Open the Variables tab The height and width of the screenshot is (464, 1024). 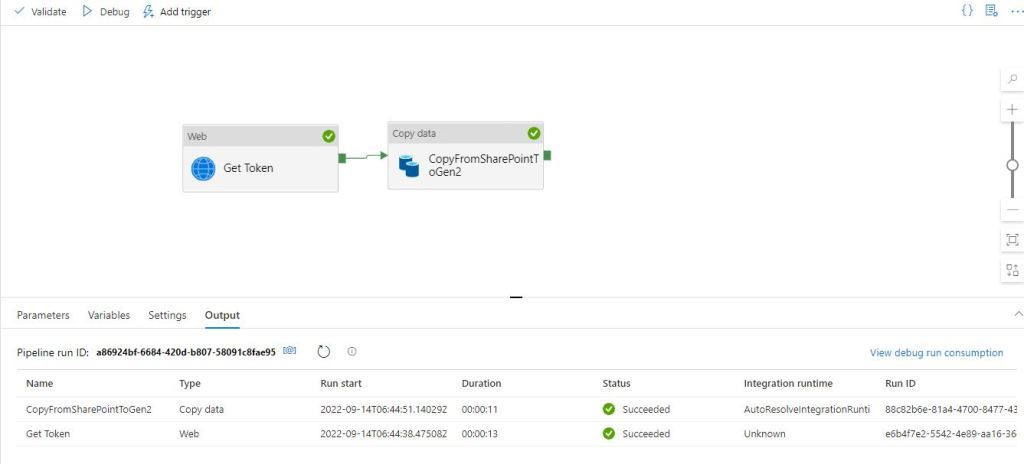[x=109, y=315]
